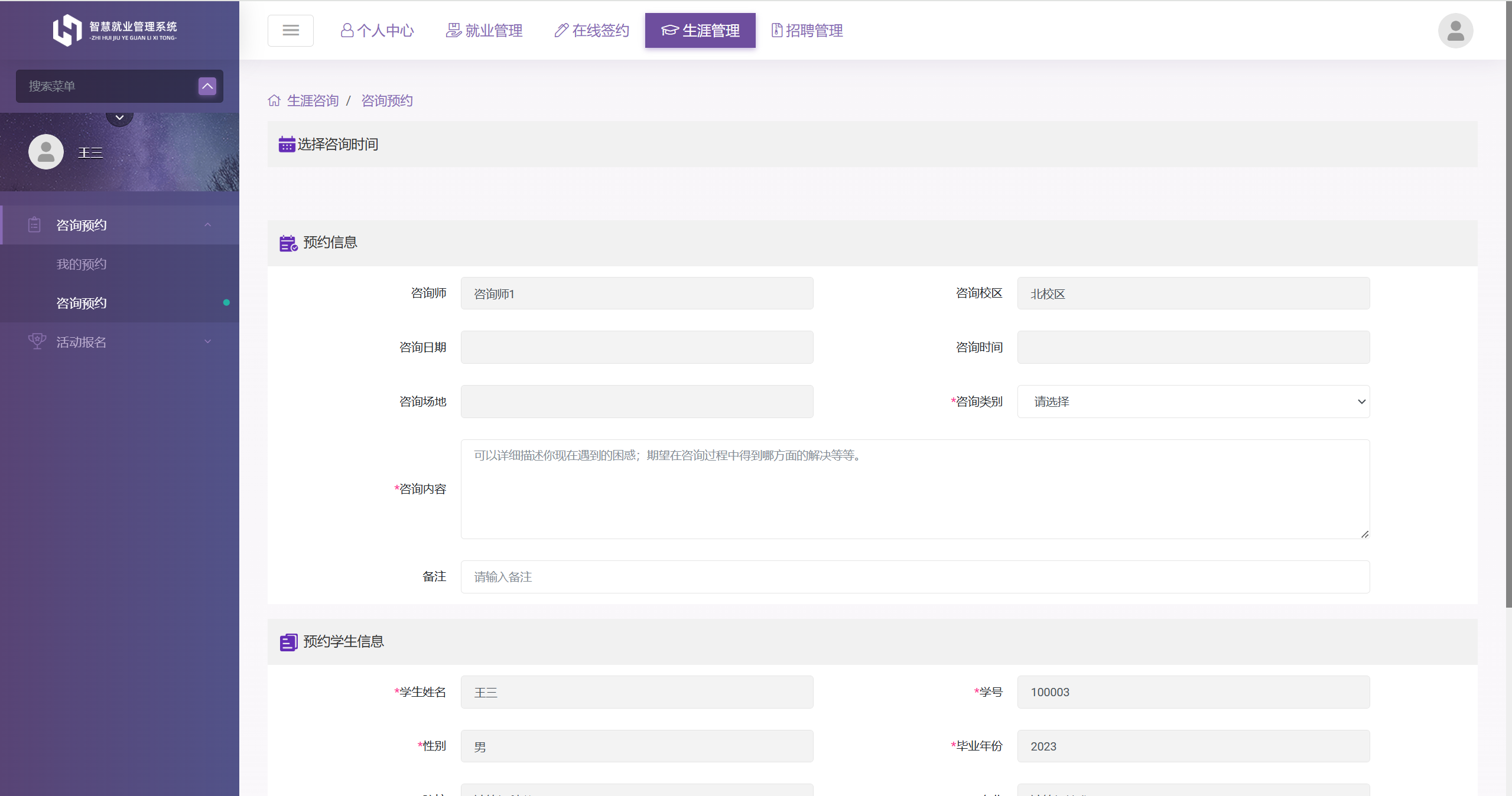The image size is (1512, 796).
Task: Click the 选择咨询时间 heading text
Action: (x=337, y=144)
